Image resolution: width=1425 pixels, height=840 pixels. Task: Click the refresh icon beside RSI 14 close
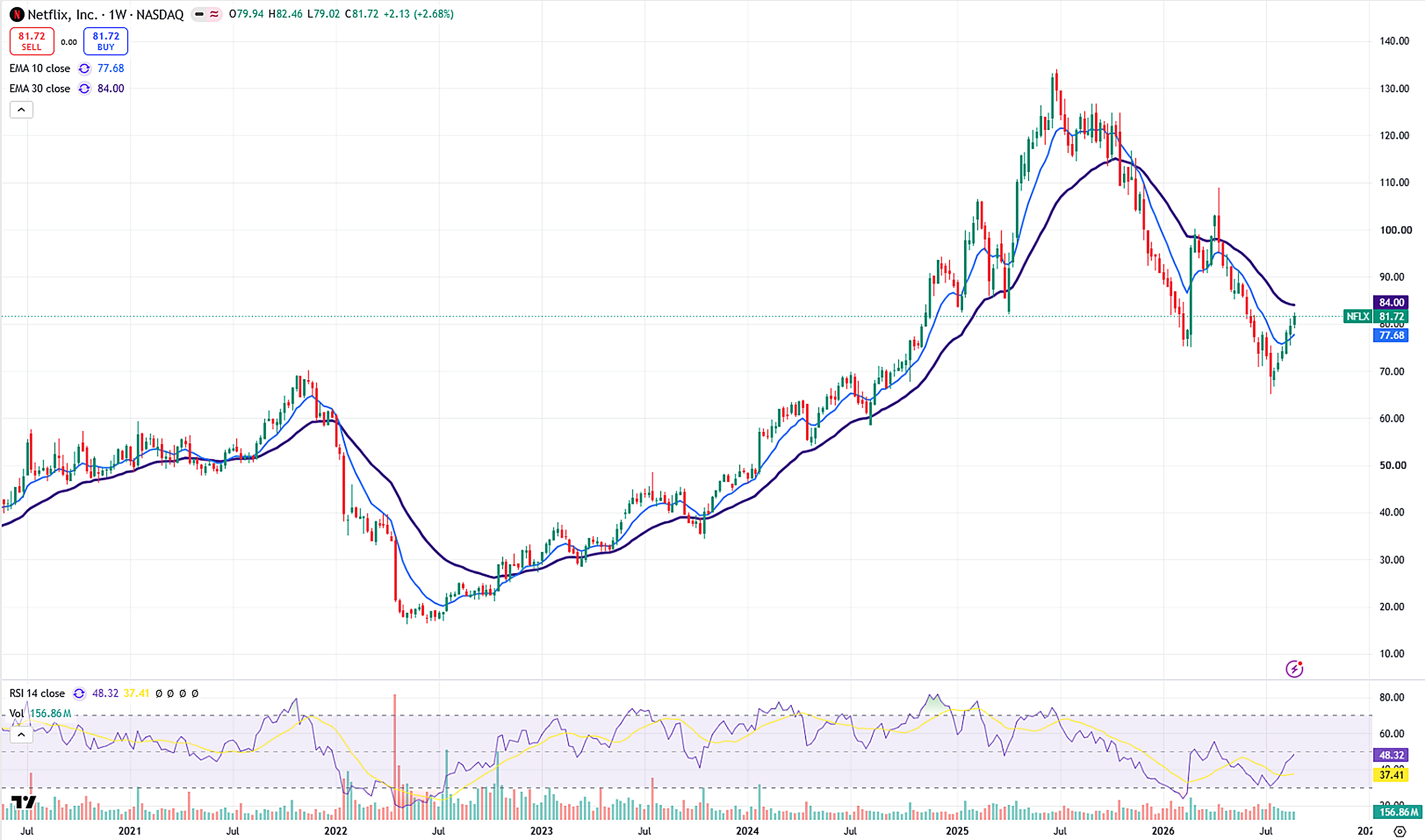pos(79,693)
